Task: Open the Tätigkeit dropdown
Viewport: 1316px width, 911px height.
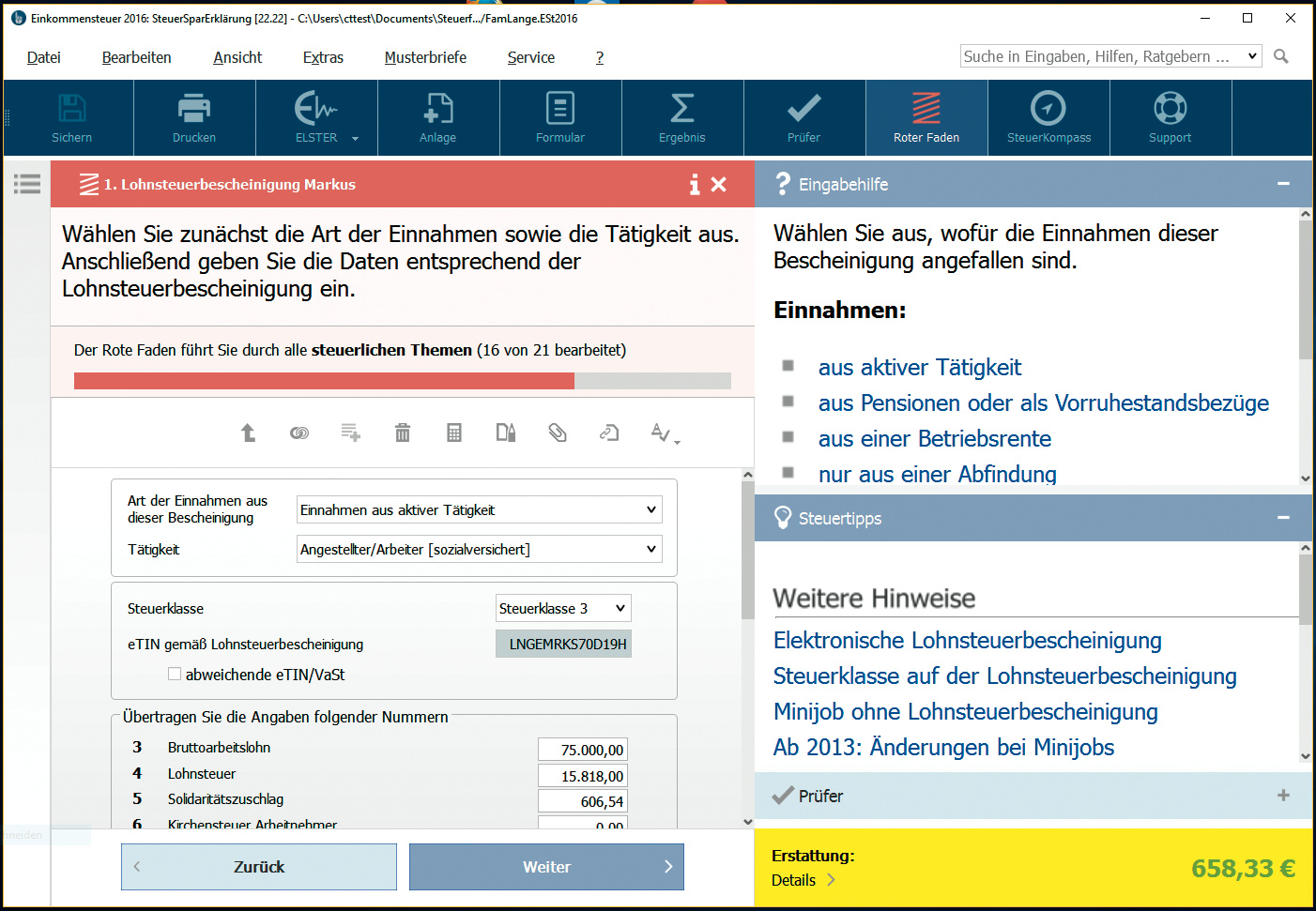Action: tap(479, 549)
